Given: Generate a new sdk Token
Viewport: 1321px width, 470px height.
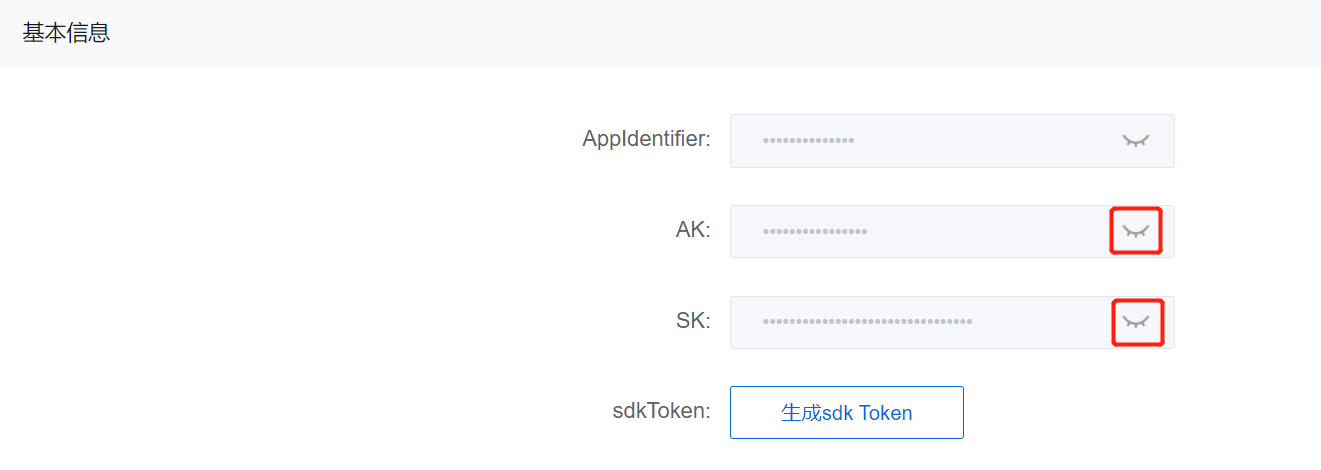Looking at the screenshot, I should tap(847, 413).
